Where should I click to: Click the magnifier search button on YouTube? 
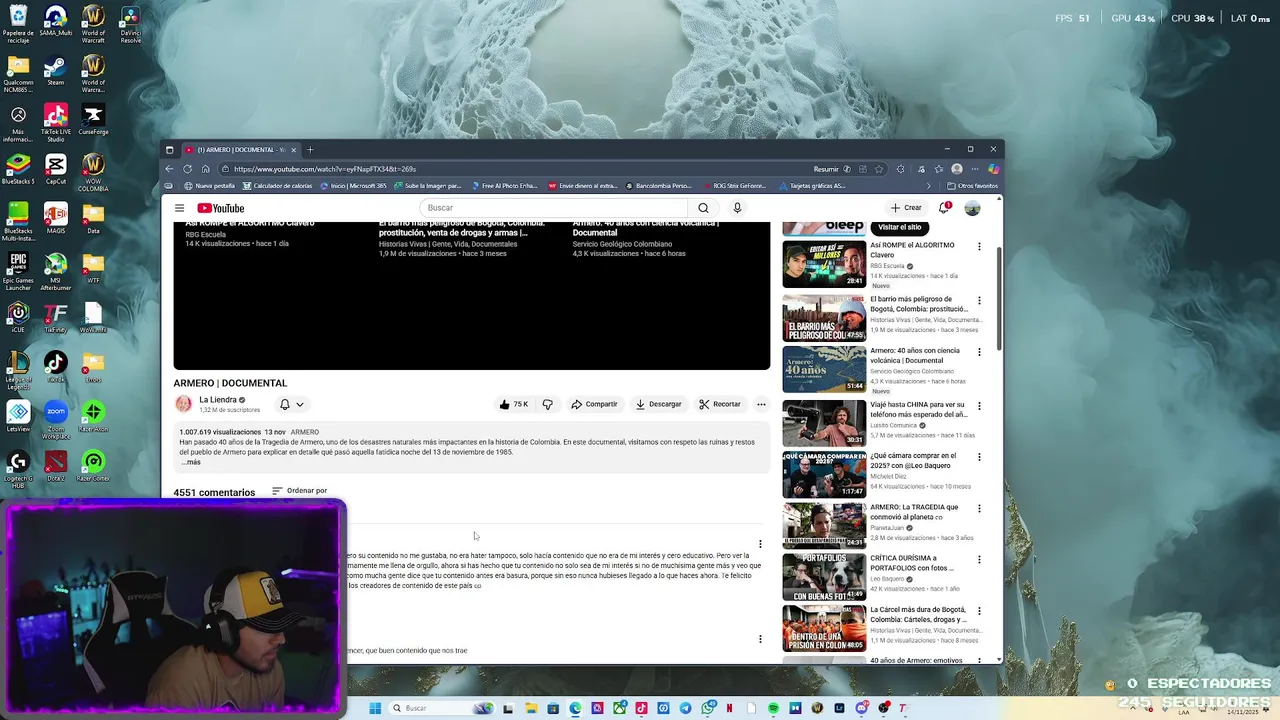pos(703,208)
